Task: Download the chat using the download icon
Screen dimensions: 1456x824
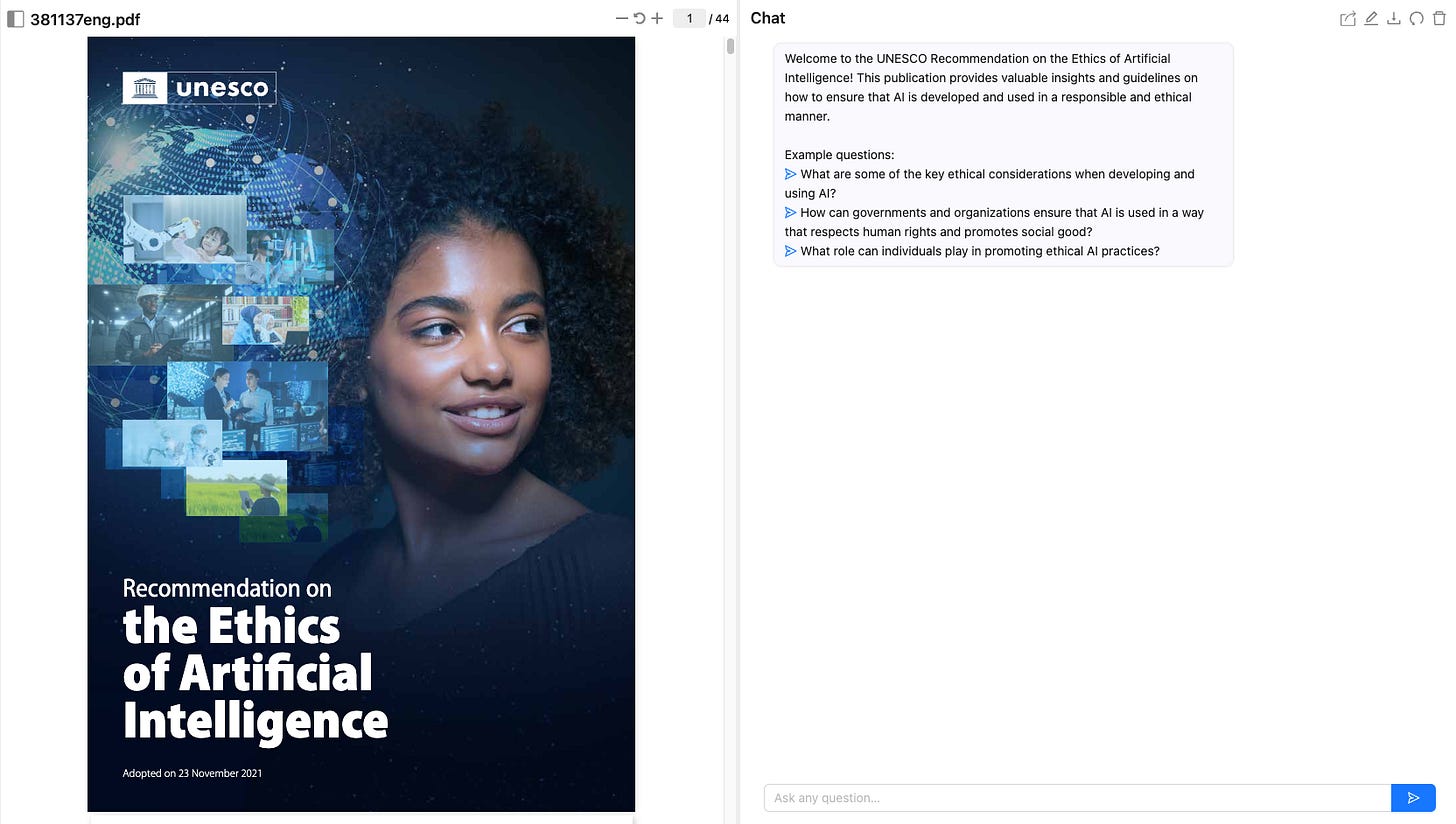Action: pyautogui.click(x=1394, y=18)
